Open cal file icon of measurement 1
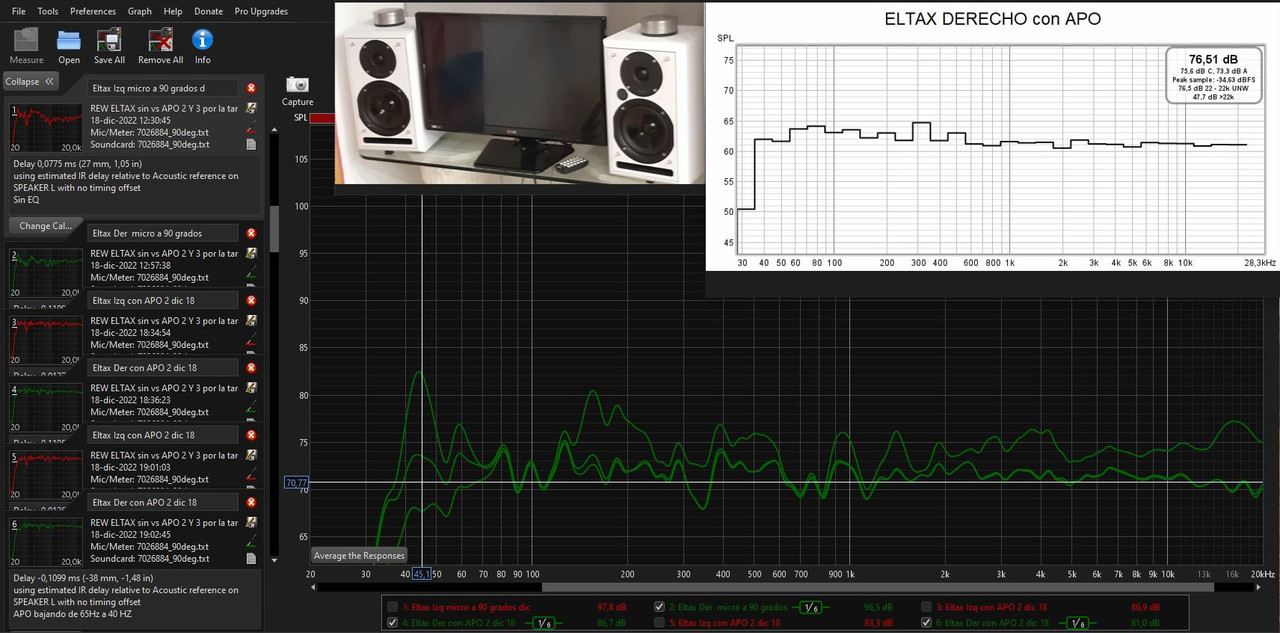This screenshot has width=1280, height=633. pos(252,144)
